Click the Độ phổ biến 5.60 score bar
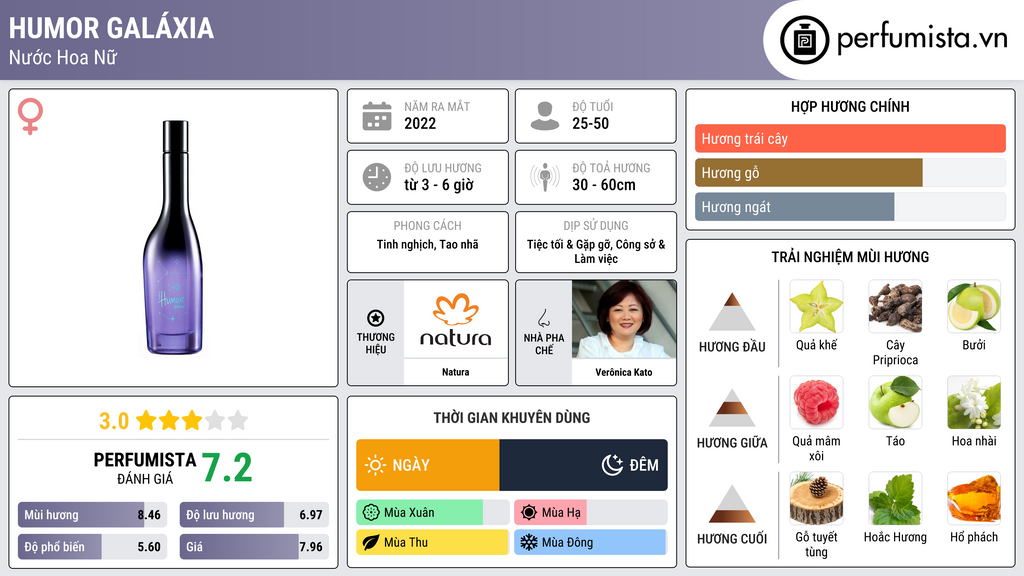This screenshot has height=576, width=1024. [92, 547]
